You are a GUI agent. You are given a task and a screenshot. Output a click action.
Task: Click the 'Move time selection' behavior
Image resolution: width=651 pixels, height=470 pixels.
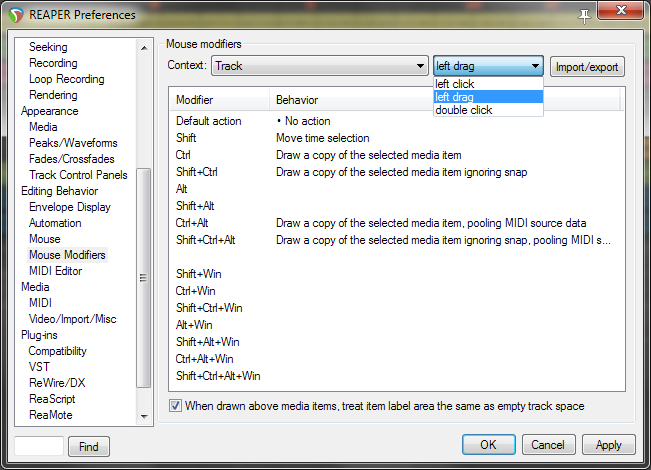pyautogui.click(x=323, y=138)
